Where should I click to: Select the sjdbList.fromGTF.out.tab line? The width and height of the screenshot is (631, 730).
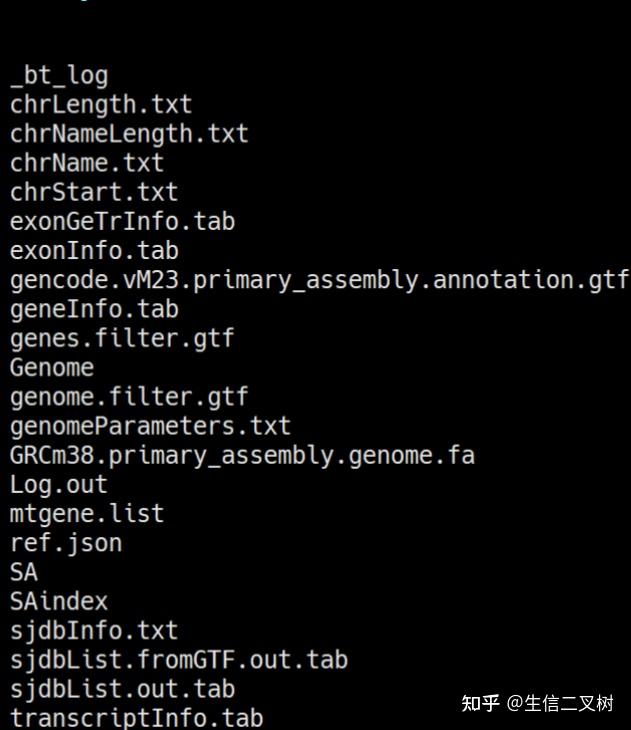(179, 660)
